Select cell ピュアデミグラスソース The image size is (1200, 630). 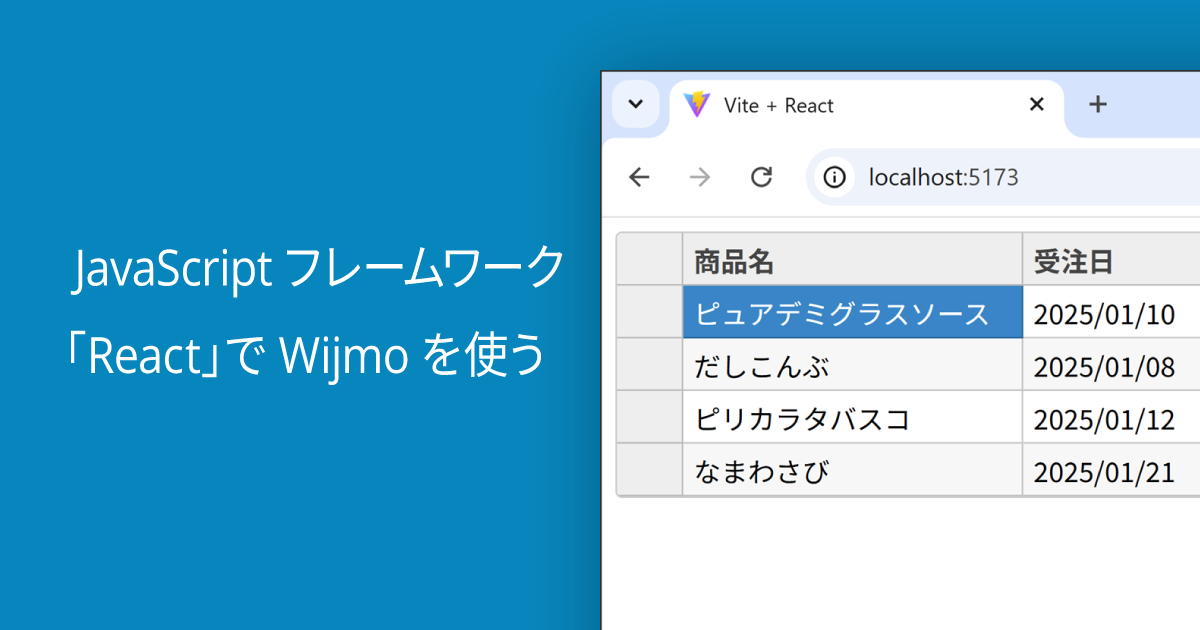tap(853, 312)
